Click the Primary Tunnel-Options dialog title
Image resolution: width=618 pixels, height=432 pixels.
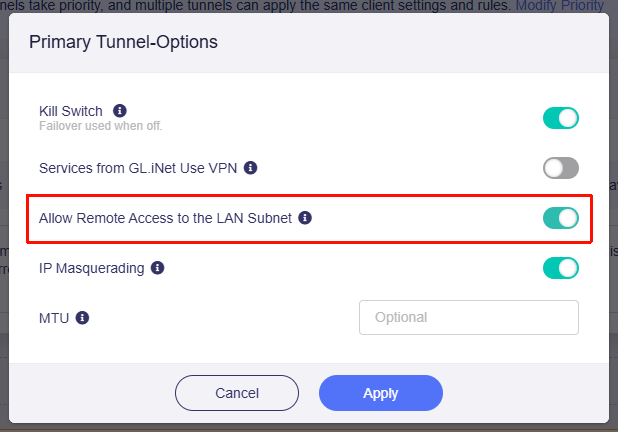point(123,43)
